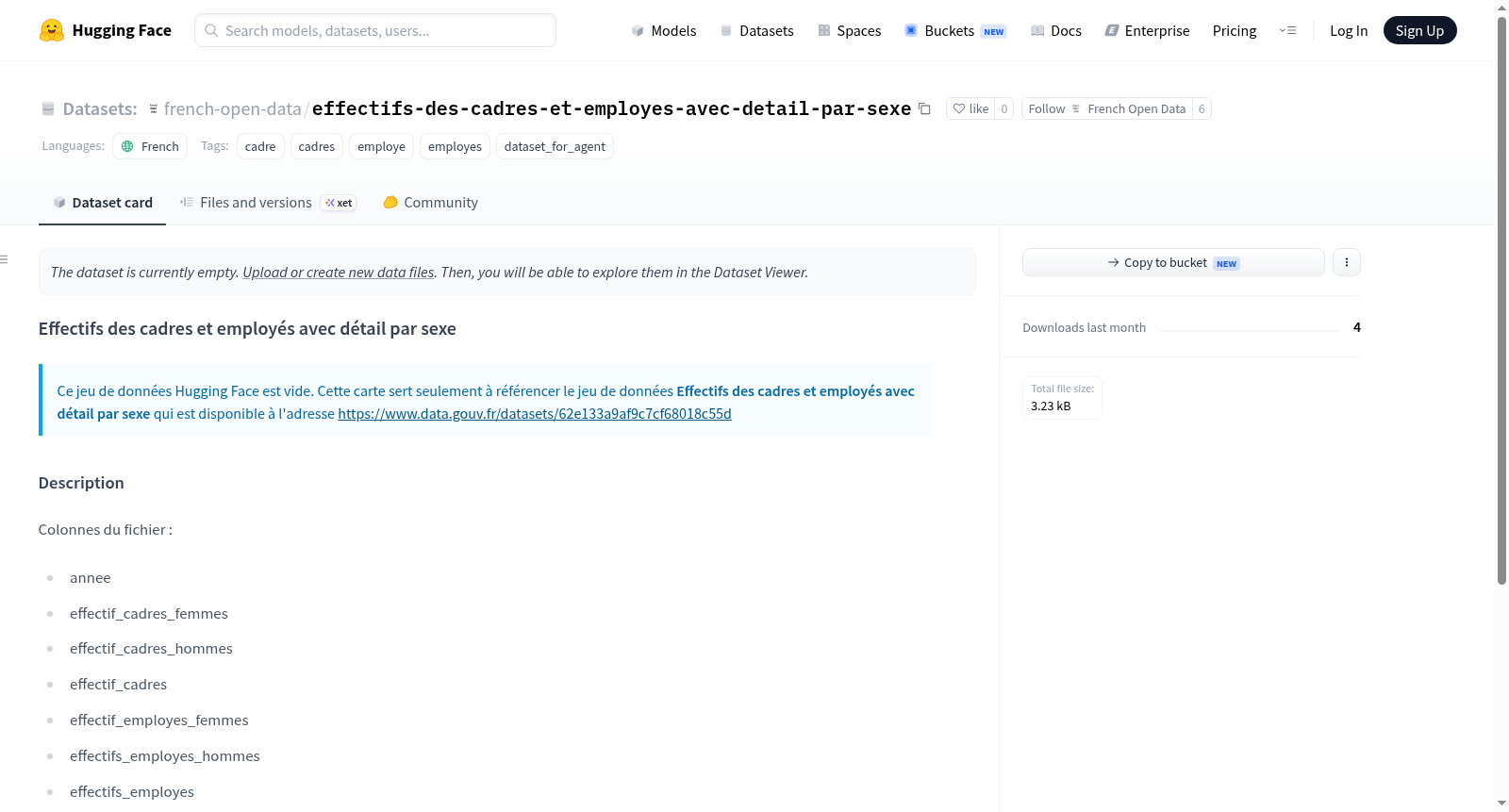Open the Spaces menu item

point(850,30)
